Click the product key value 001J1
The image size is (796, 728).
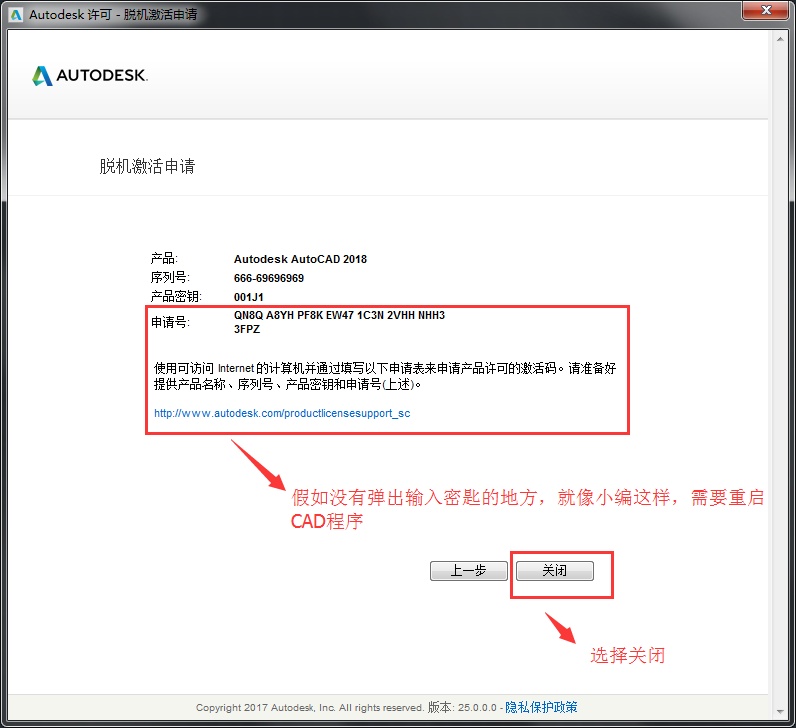click(248, 297)
